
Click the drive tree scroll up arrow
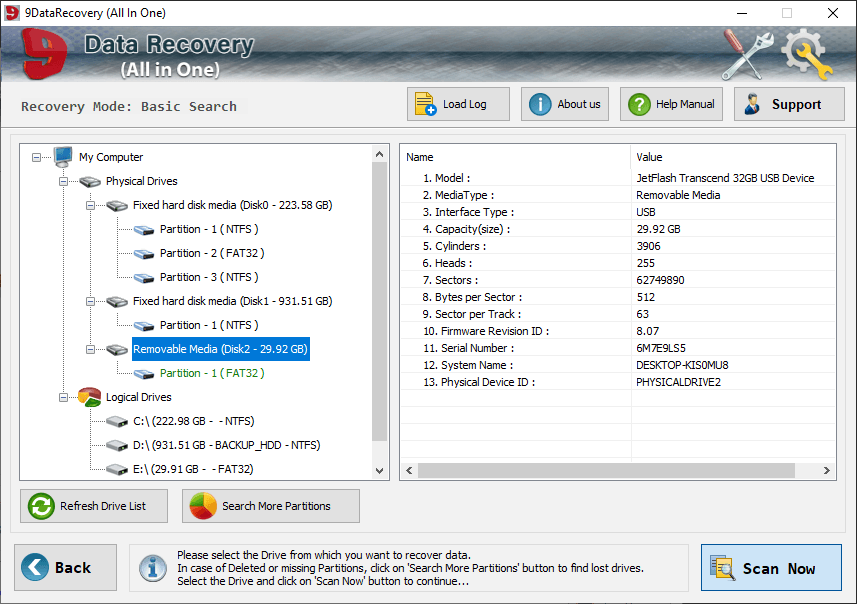pos(380,155)
